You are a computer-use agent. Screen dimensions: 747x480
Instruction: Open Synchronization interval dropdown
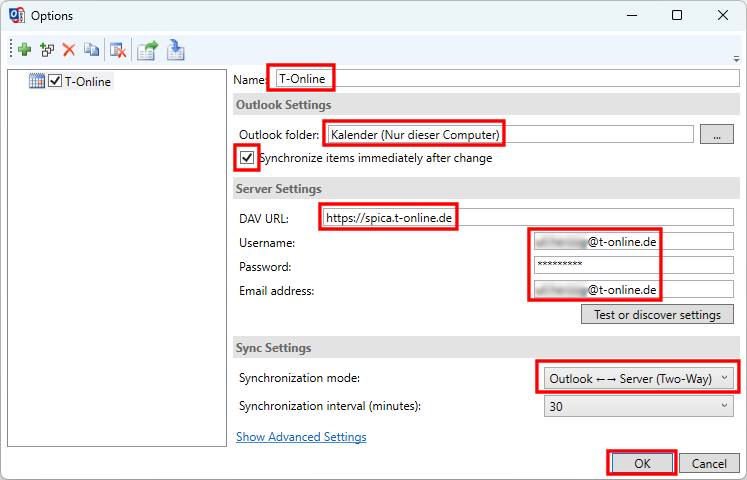click(x=639, y=406)
